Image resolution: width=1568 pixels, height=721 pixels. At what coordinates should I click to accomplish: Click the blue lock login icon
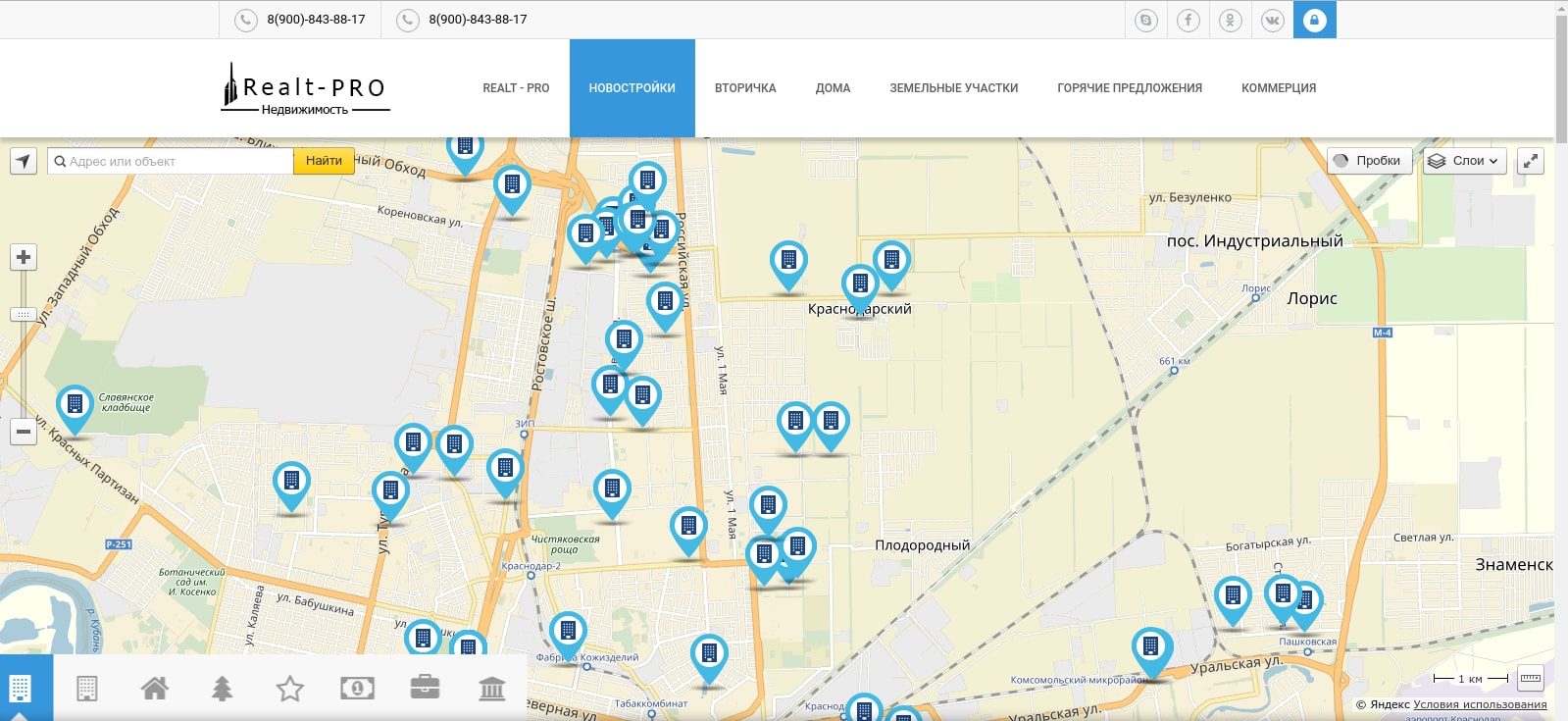[1315, 20]
